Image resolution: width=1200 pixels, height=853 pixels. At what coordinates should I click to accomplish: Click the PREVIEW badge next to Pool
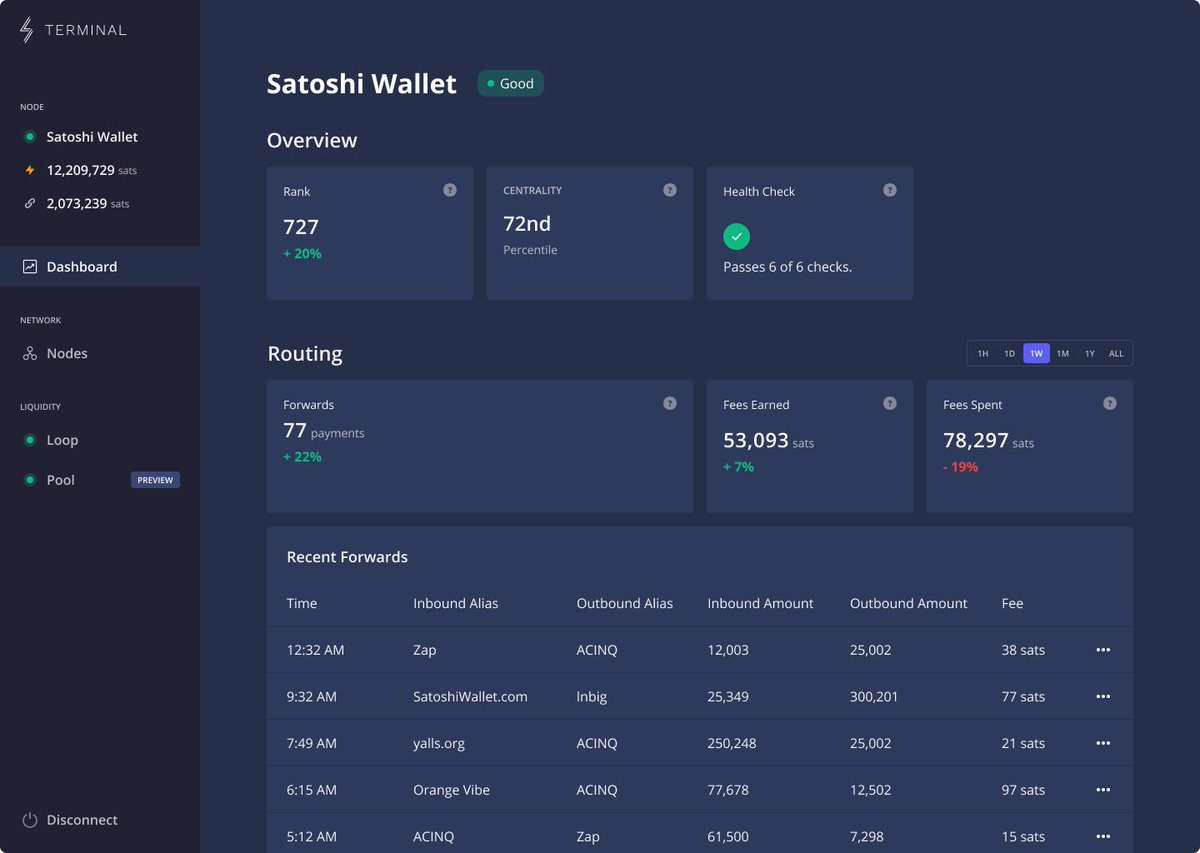point(155,480)
